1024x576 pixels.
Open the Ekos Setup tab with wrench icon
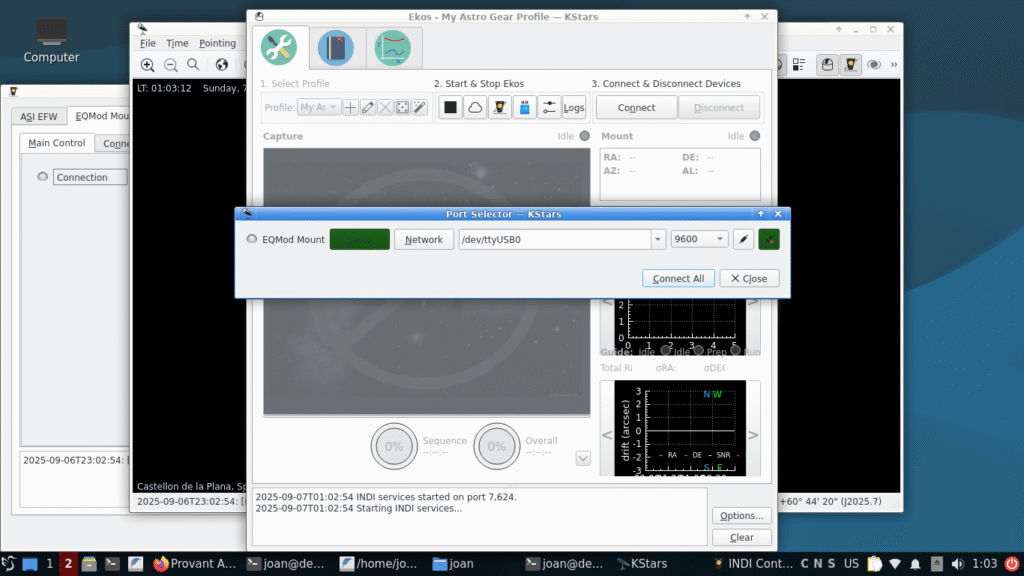[x=278, y=47]
